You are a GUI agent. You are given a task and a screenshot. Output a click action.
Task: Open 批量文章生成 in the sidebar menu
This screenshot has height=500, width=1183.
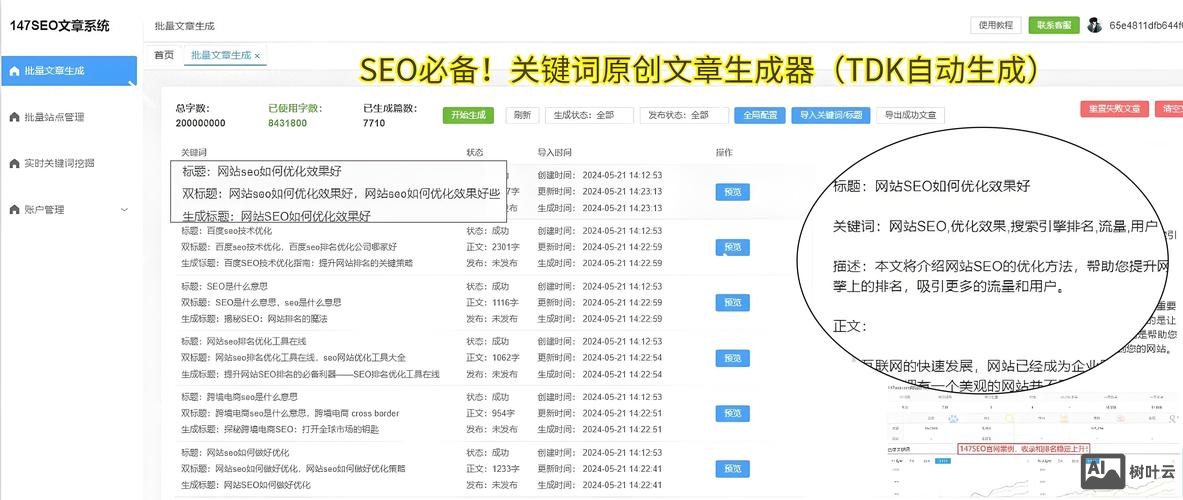[x=69, y=72]
